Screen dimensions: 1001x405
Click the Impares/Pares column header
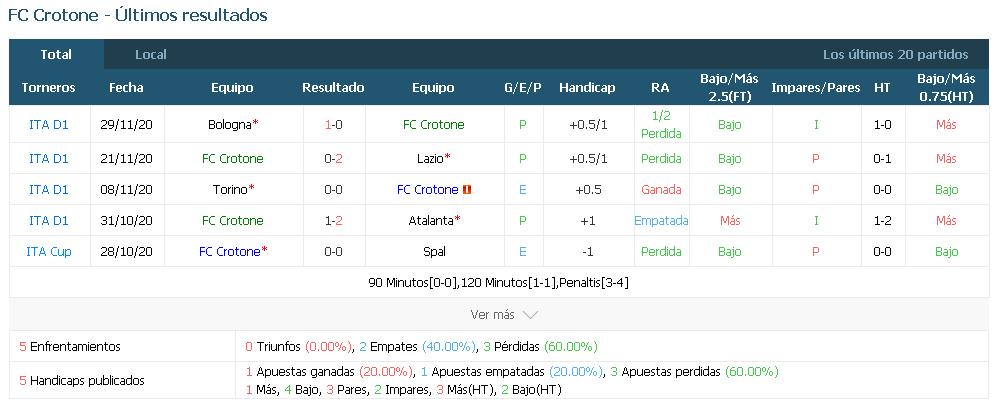click(x=816, y=88)
